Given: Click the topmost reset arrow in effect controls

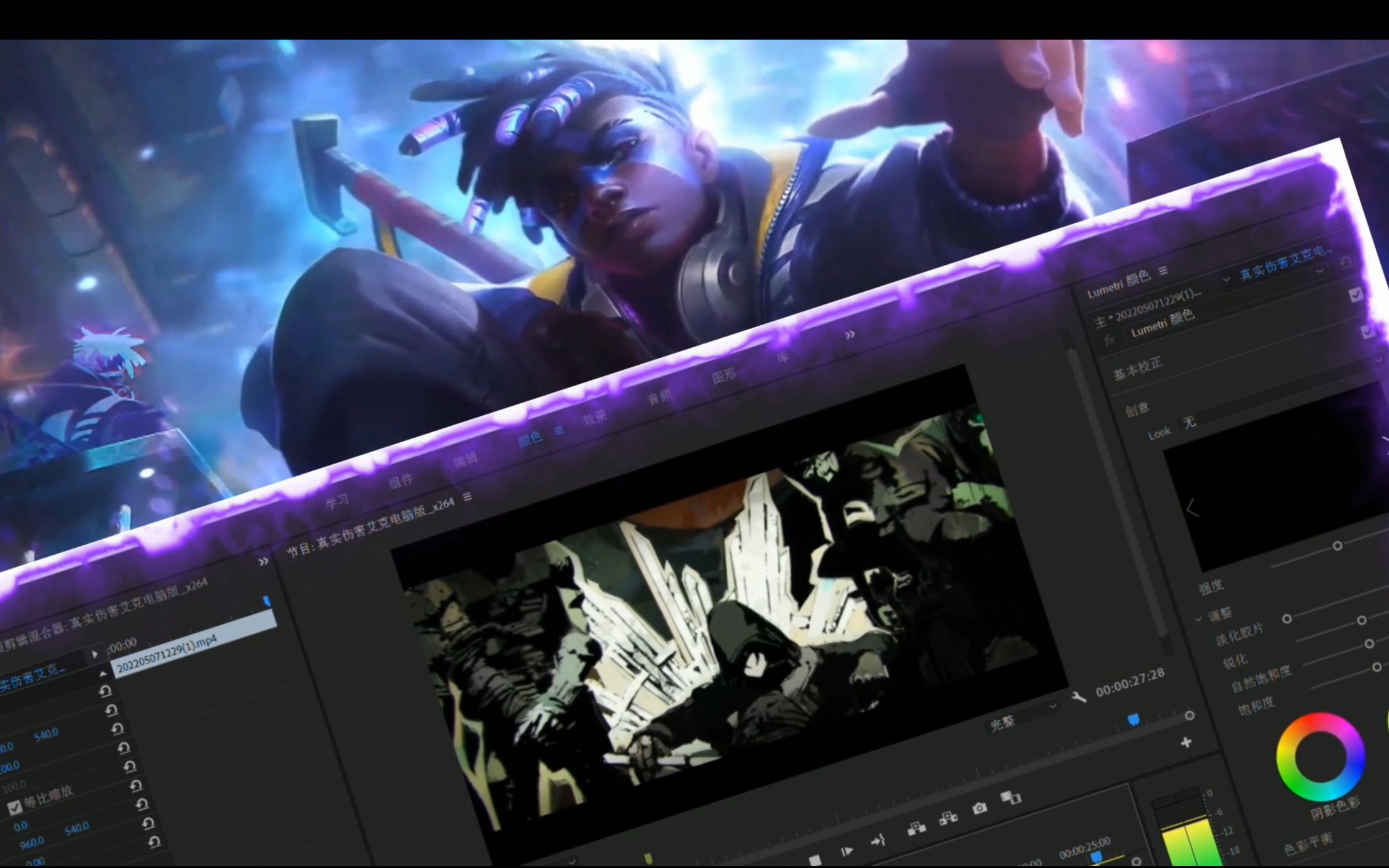Looking at the screenshot, I should [106, 691].
